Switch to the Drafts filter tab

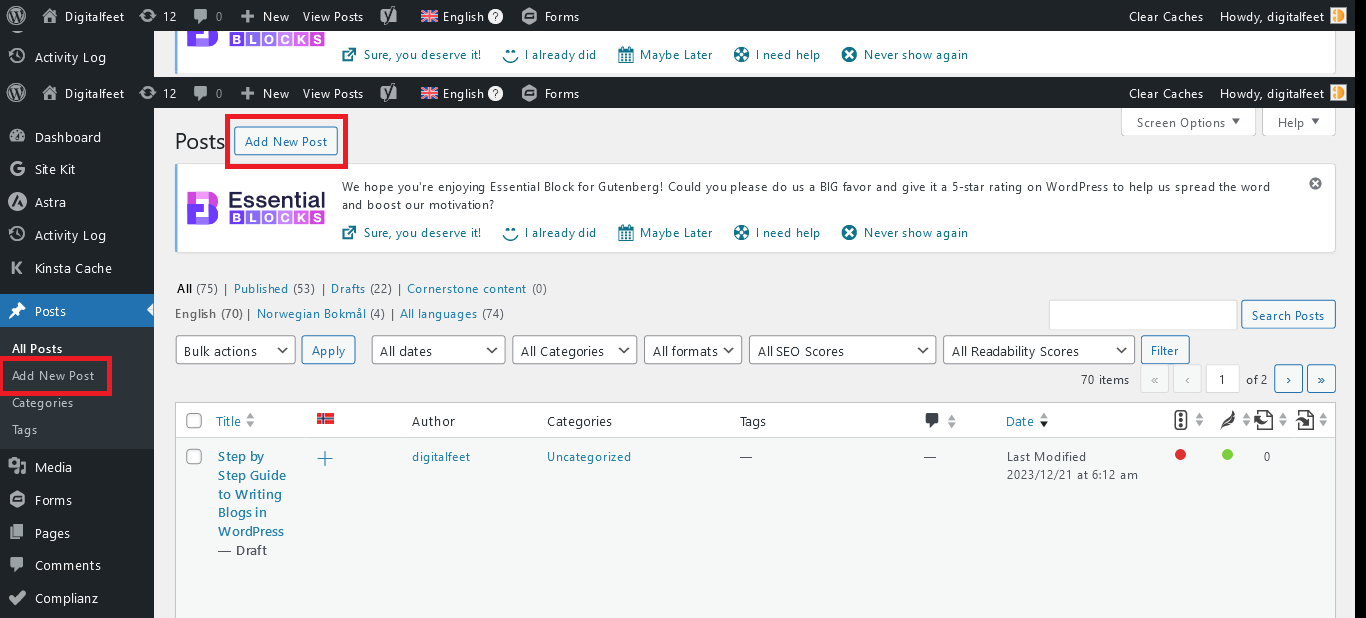pyautogui.click(x=348, y=288)
